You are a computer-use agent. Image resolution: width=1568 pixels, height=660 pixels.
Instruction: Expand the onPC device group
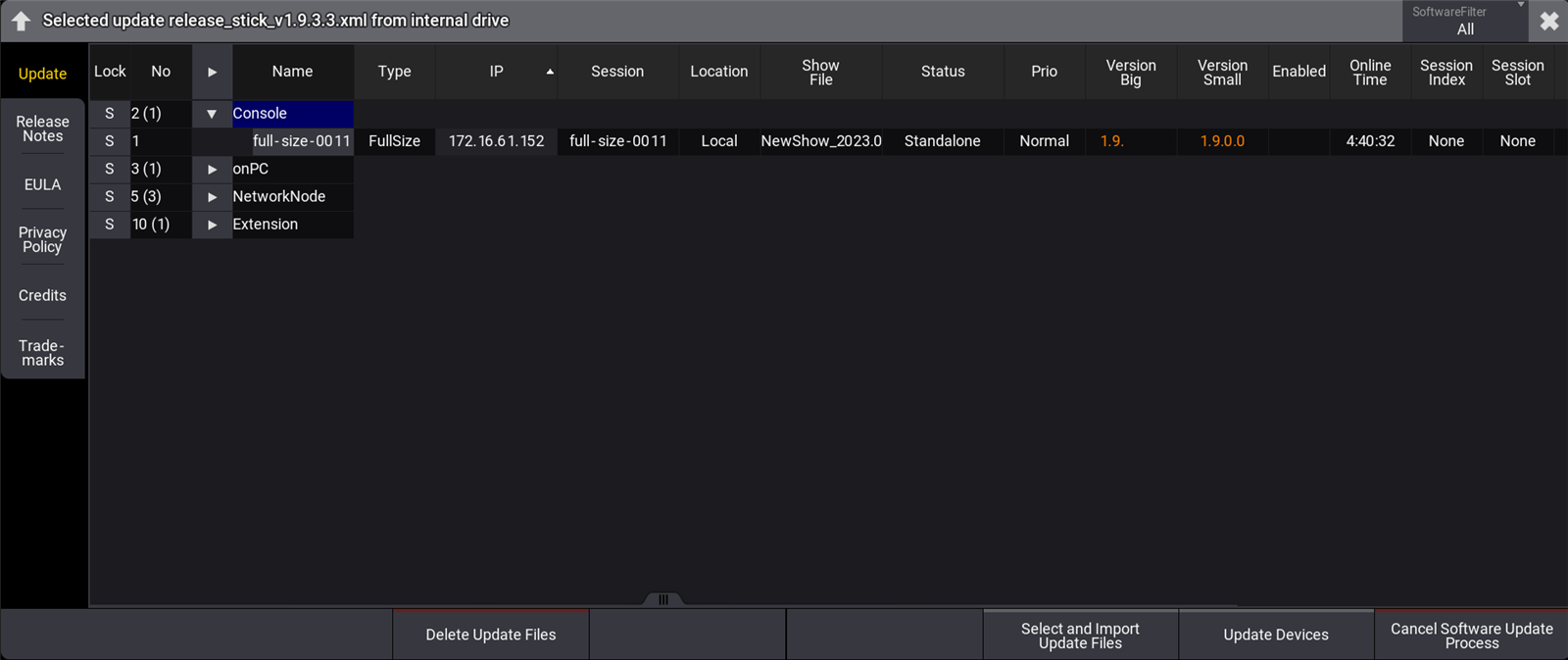click(x=212, y=169)
